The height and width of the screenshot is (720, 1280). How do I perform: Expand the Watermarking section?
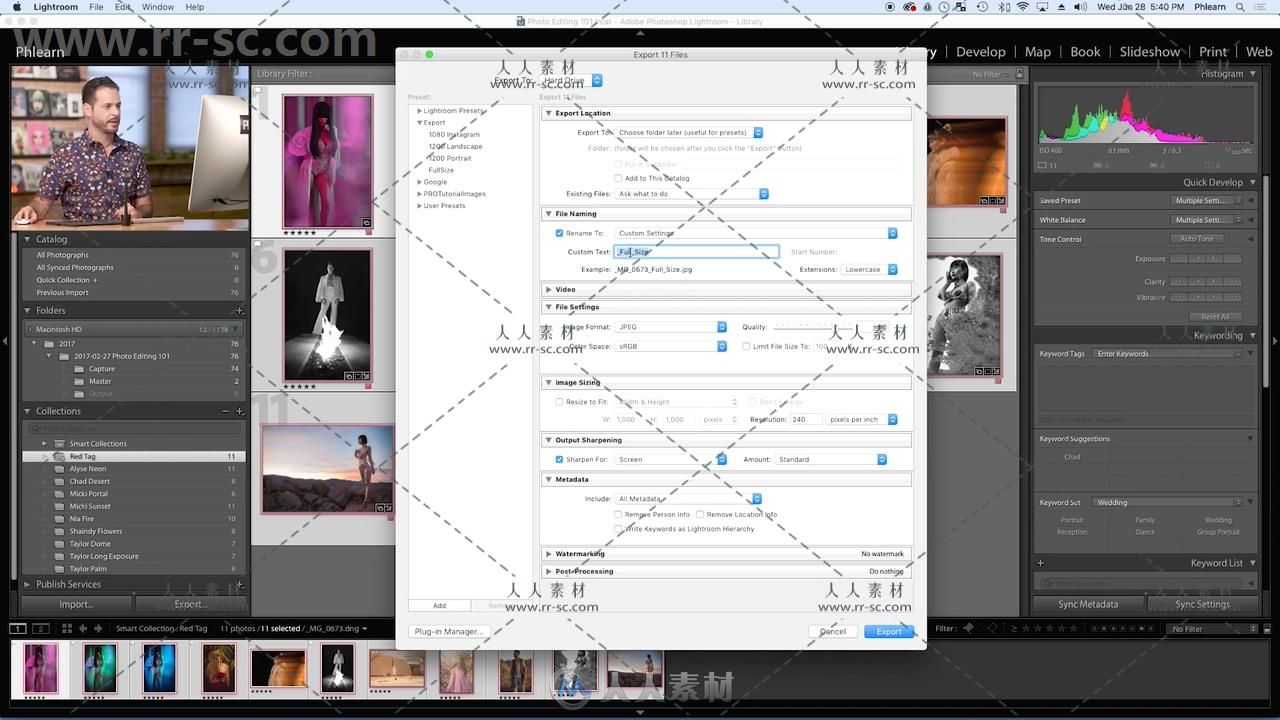tap(548, 553)
